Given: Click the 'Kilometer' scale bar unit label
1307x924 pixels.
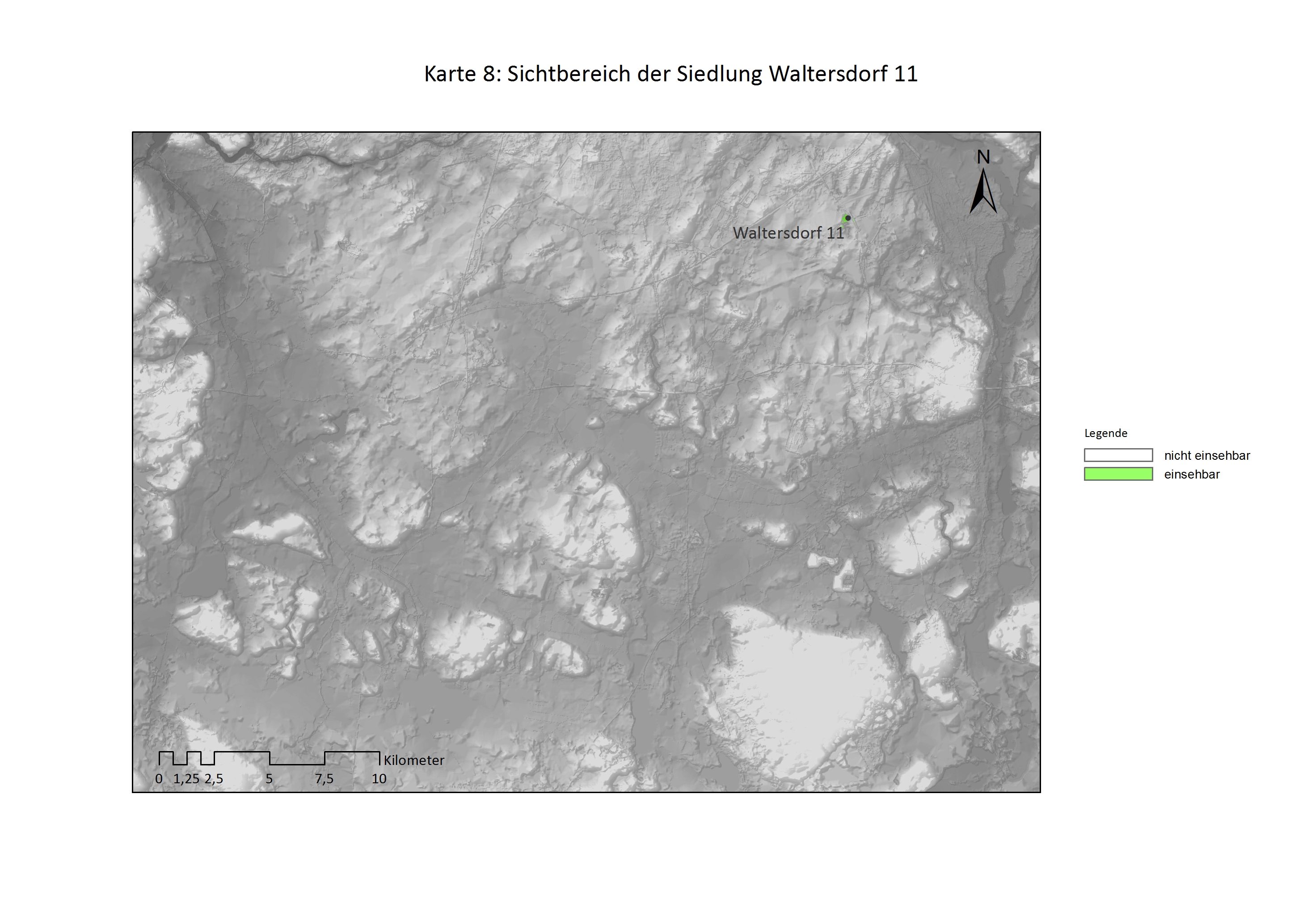Looking at the screenshot, I should click(x=414, y=760).
